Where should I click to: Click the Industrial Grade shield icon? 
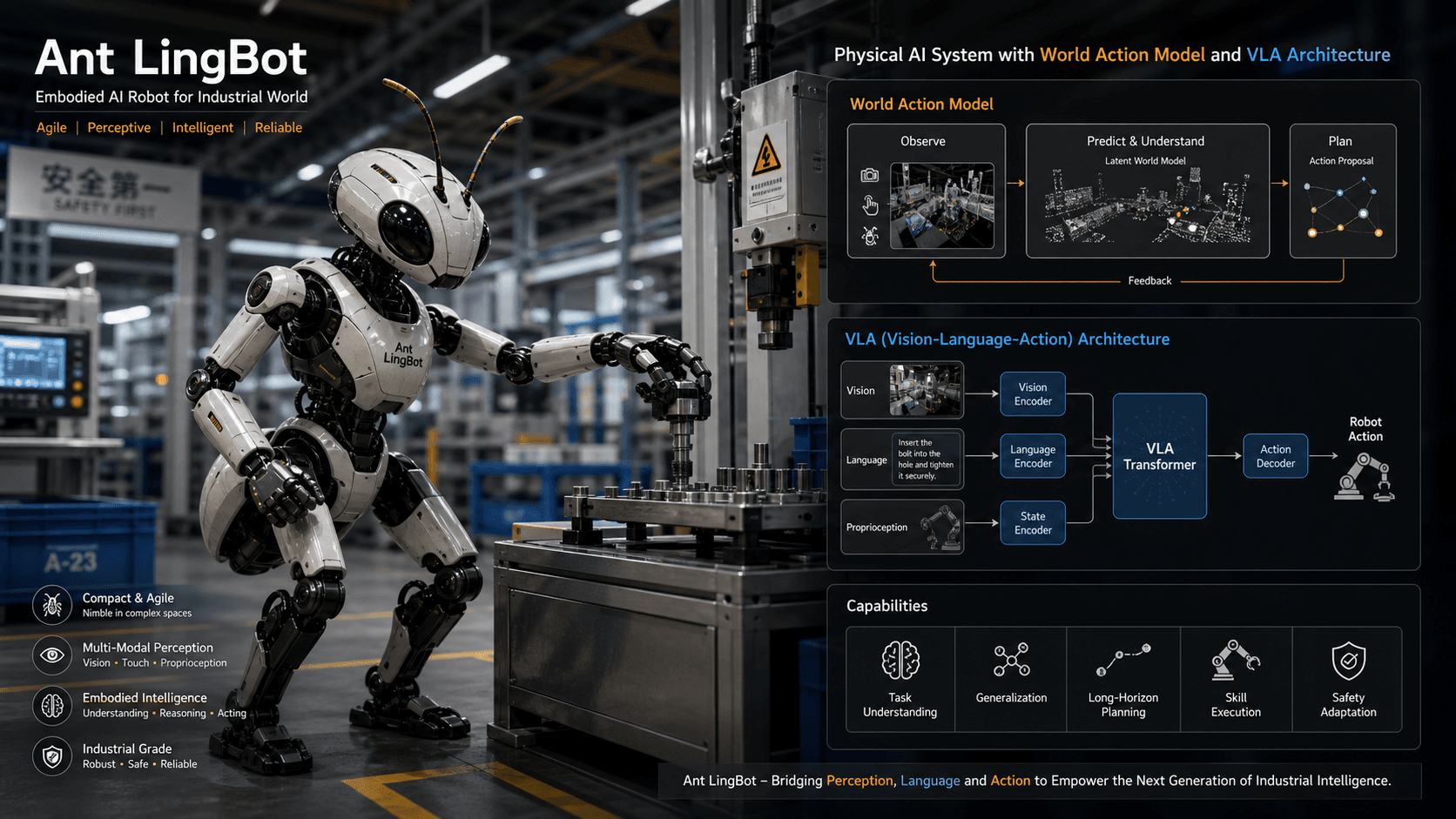click(x=52, y=756)
